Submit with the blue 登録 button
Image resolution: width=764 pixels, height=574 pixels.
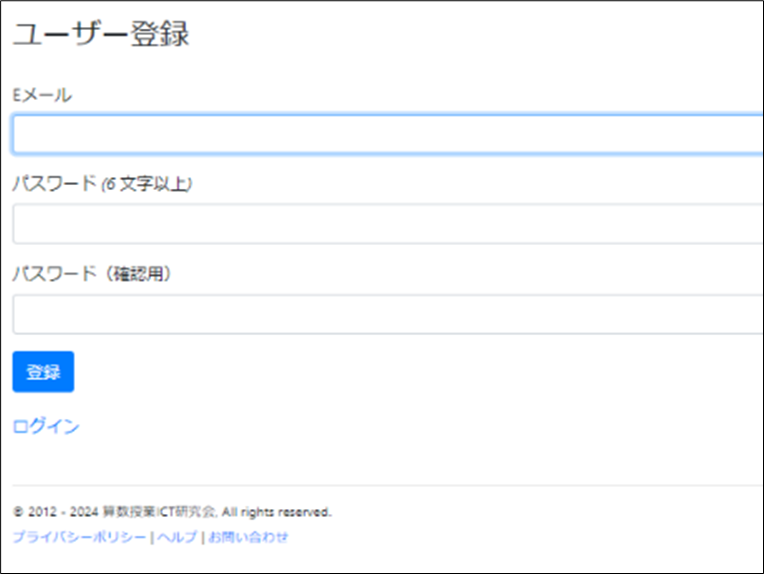click(x=43, y=372)
